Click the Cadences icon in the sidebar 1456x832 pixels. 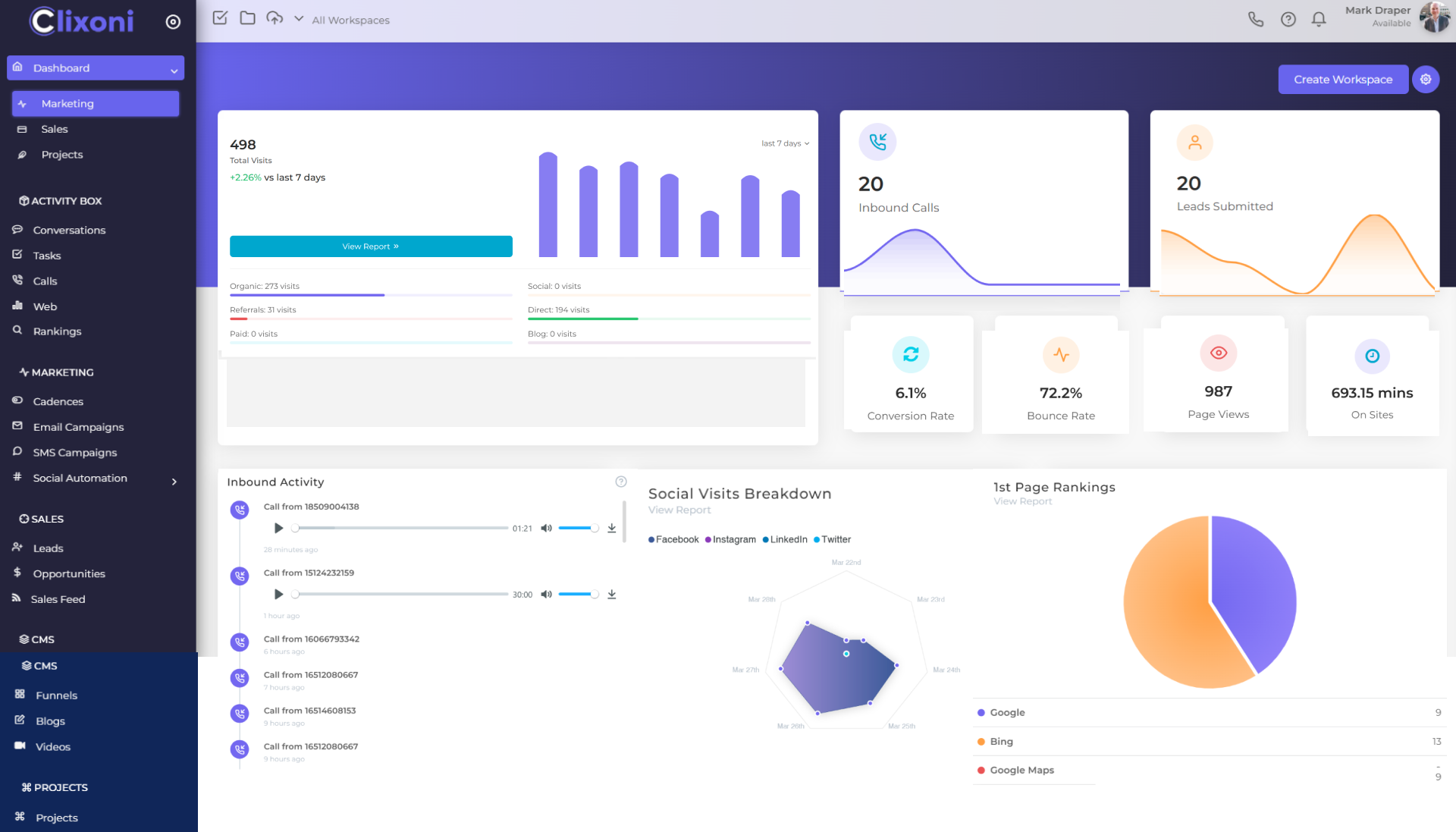coord(17,400)
